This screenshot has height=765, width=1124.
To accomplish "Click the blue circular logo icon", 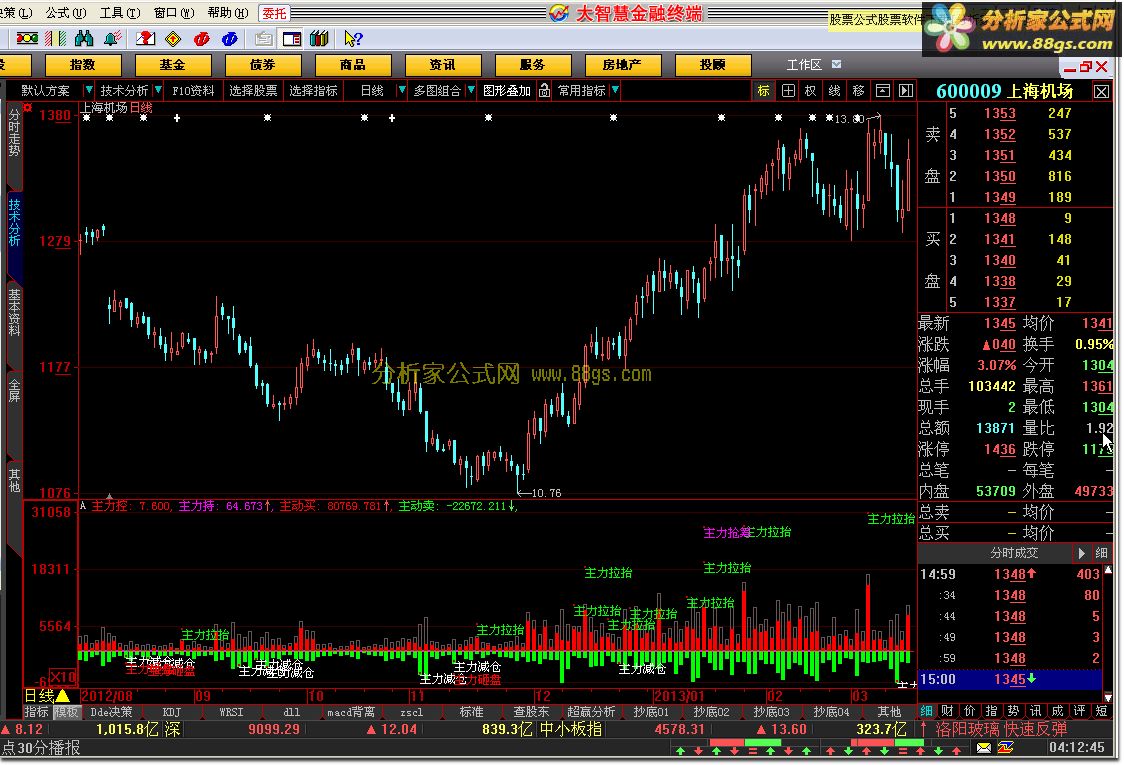I will click(229, 38).
